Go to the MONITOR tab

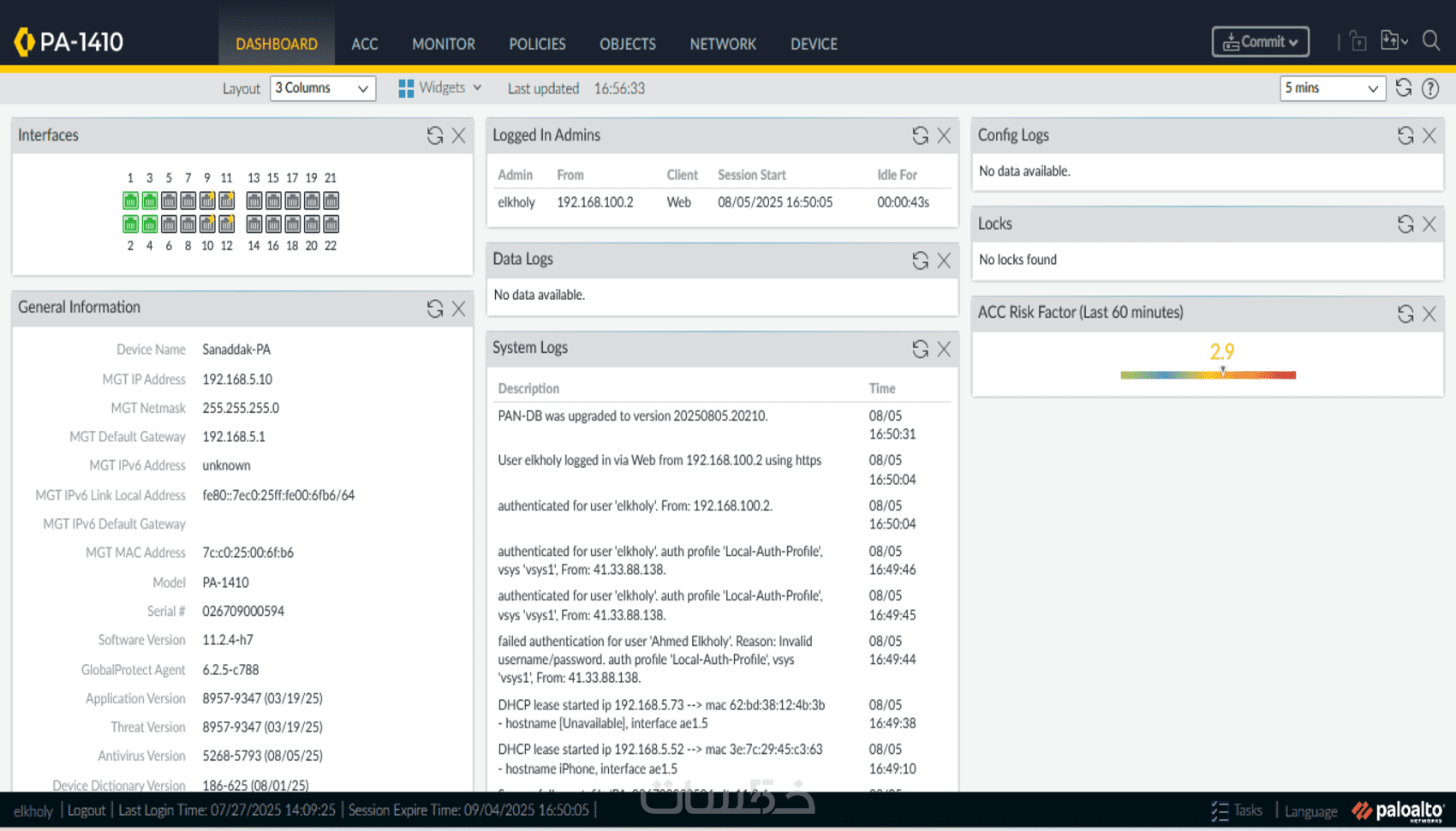(x=444, y=44)
